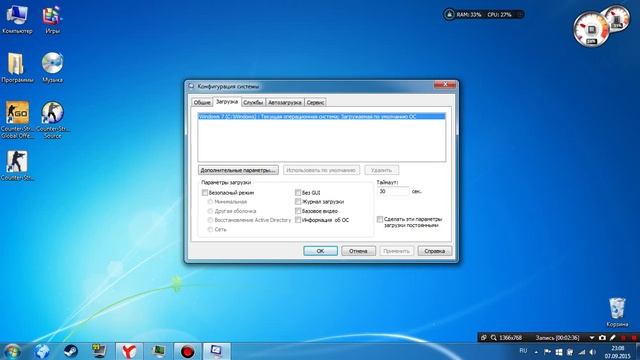Screen dimensions: 640x360
Task: Close the Конфигурация системы dialog
Action: 445,84
